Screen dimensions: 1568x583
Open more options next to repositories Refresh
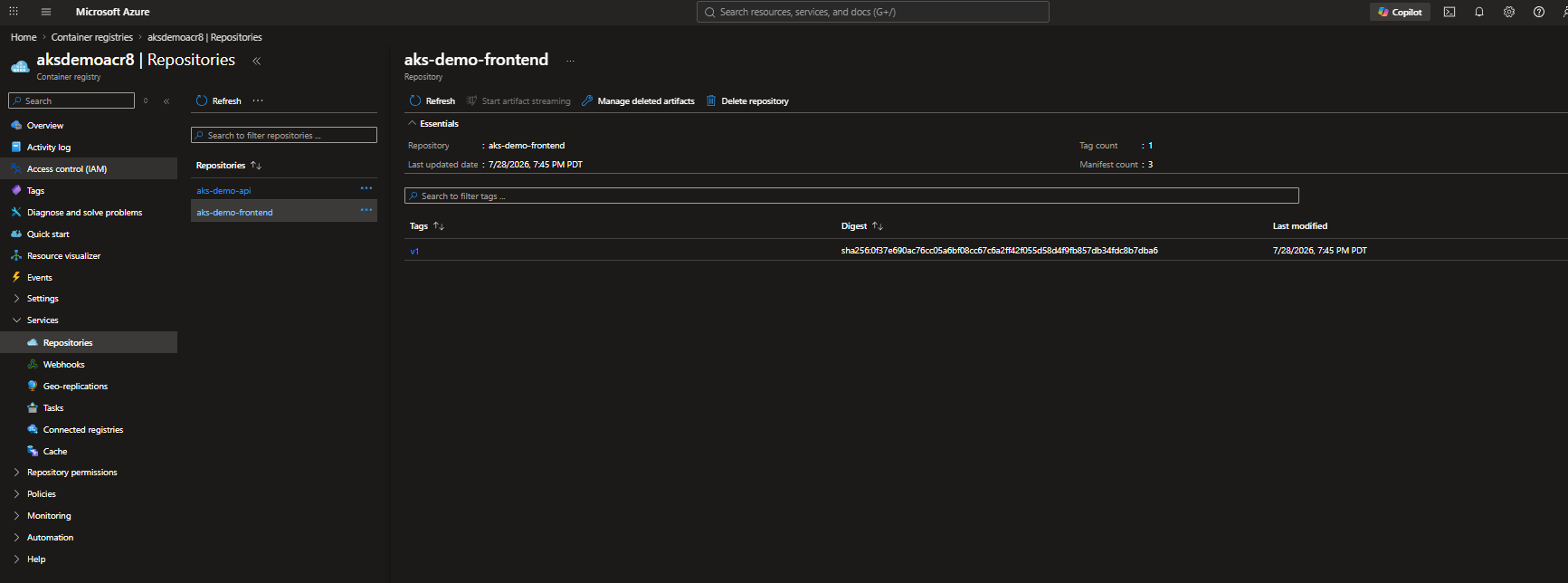258,100
